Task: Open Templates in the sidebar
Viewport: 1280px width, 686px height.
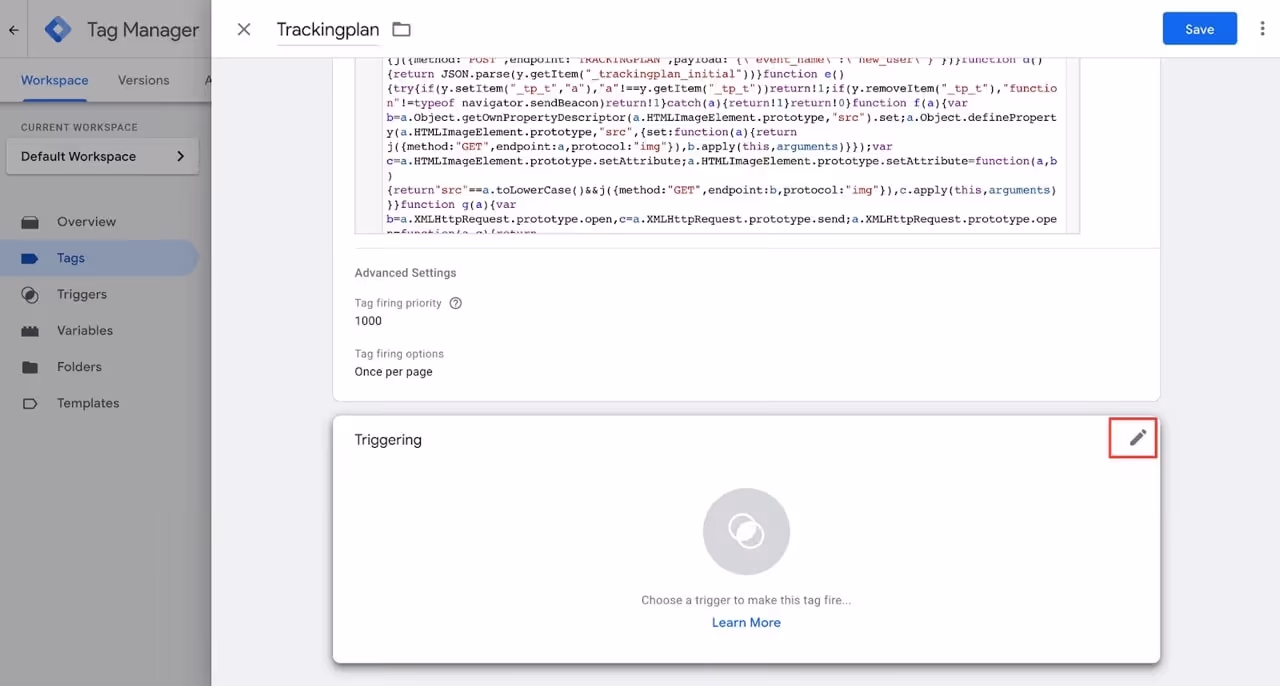Action: pyautogui.click(x=100, y=403)
